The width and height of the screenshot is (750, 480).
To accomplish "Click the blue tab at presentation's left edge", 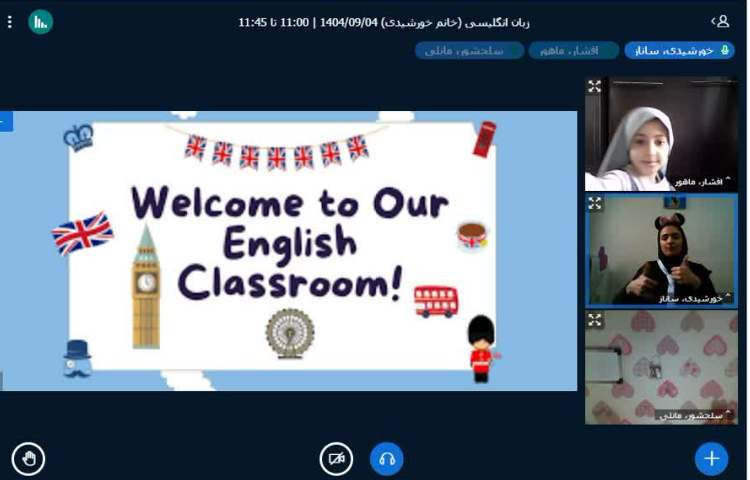I will 5,122.
